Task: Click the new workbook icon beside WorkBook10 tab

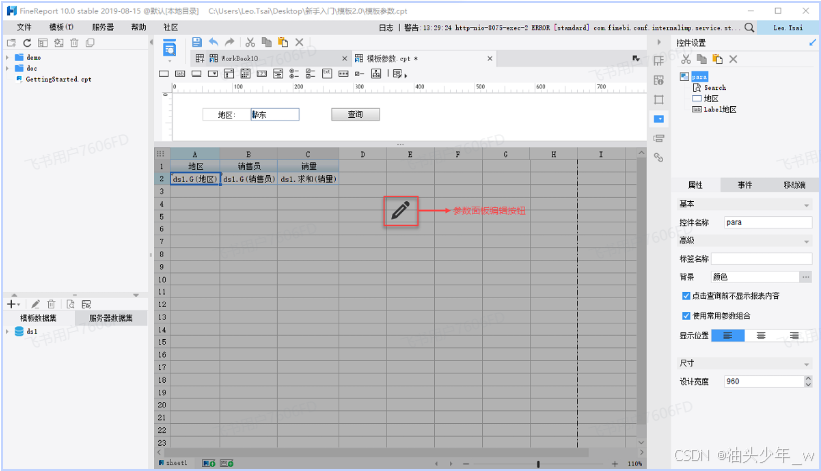Action: [x=199, y=58]
